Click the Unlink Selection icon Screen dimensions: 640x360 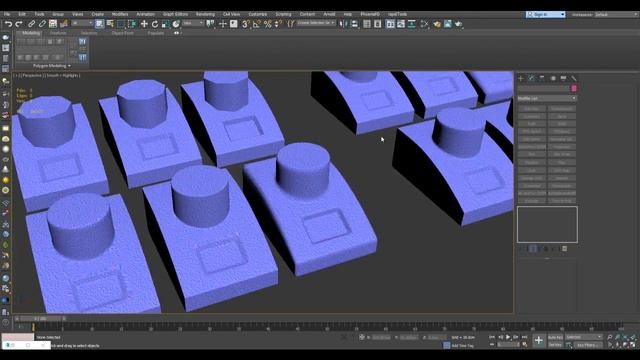[x=42, y=24]
